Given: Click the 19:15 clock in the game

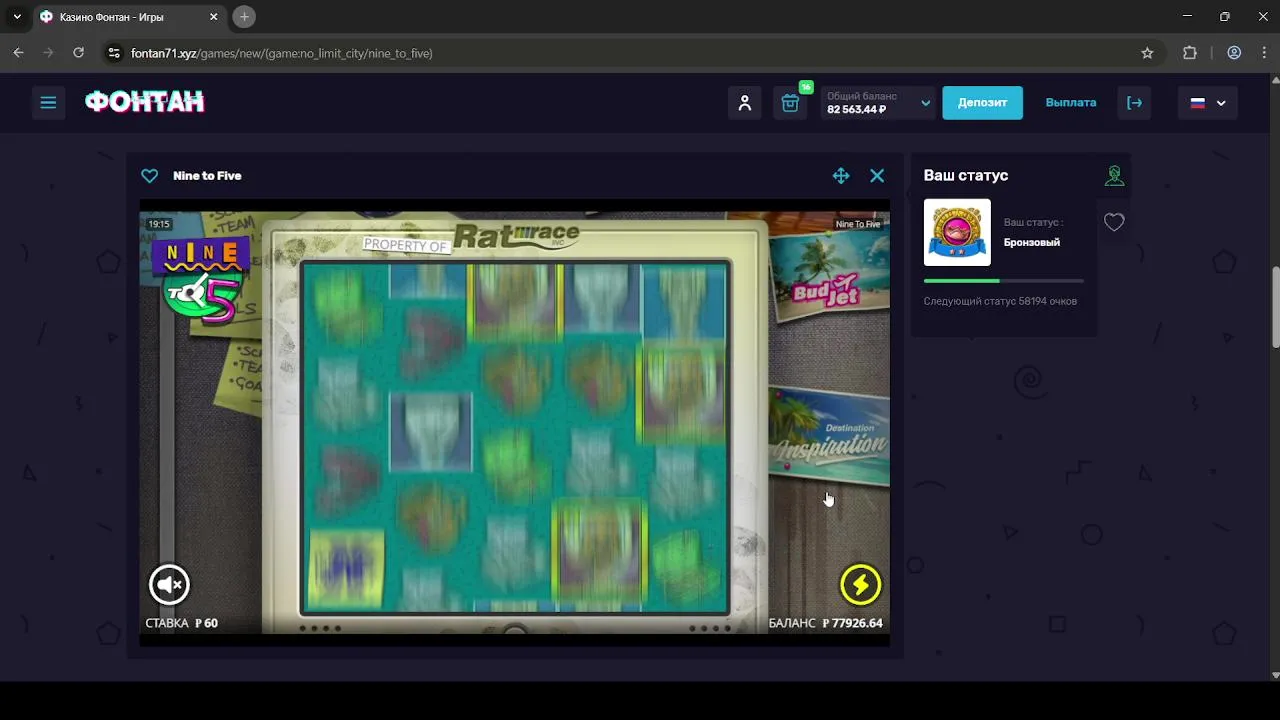Looking at the screenshot, I should click(x=159, y=224).
